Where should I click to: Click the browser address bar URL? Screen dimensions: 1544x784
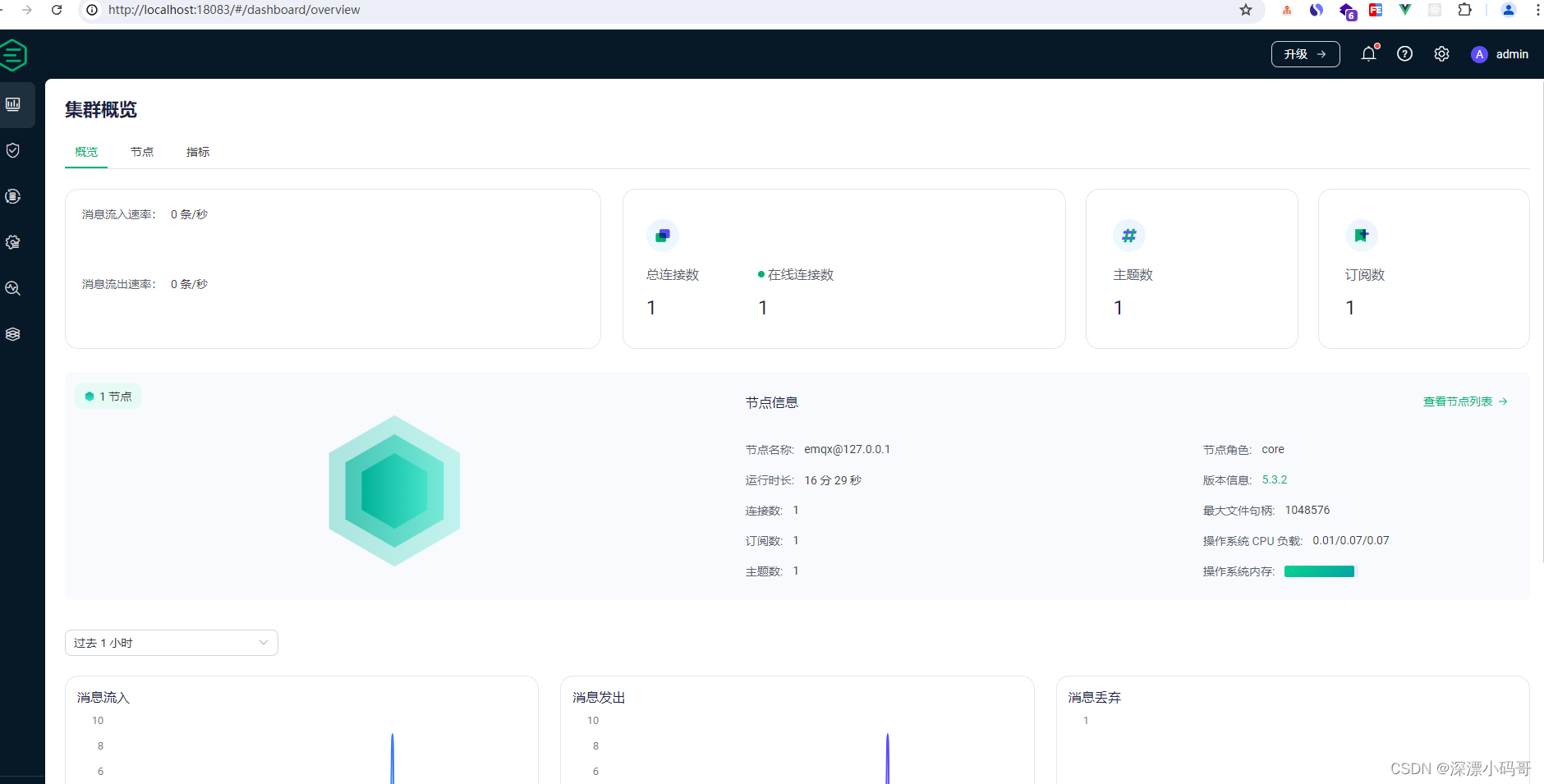point(234,10)
